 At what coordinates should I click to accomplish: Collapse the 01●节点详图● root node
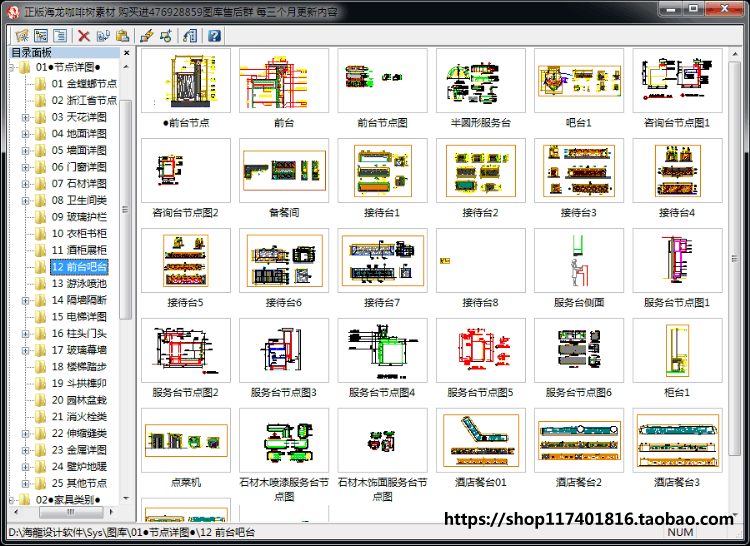coord(11,67)
